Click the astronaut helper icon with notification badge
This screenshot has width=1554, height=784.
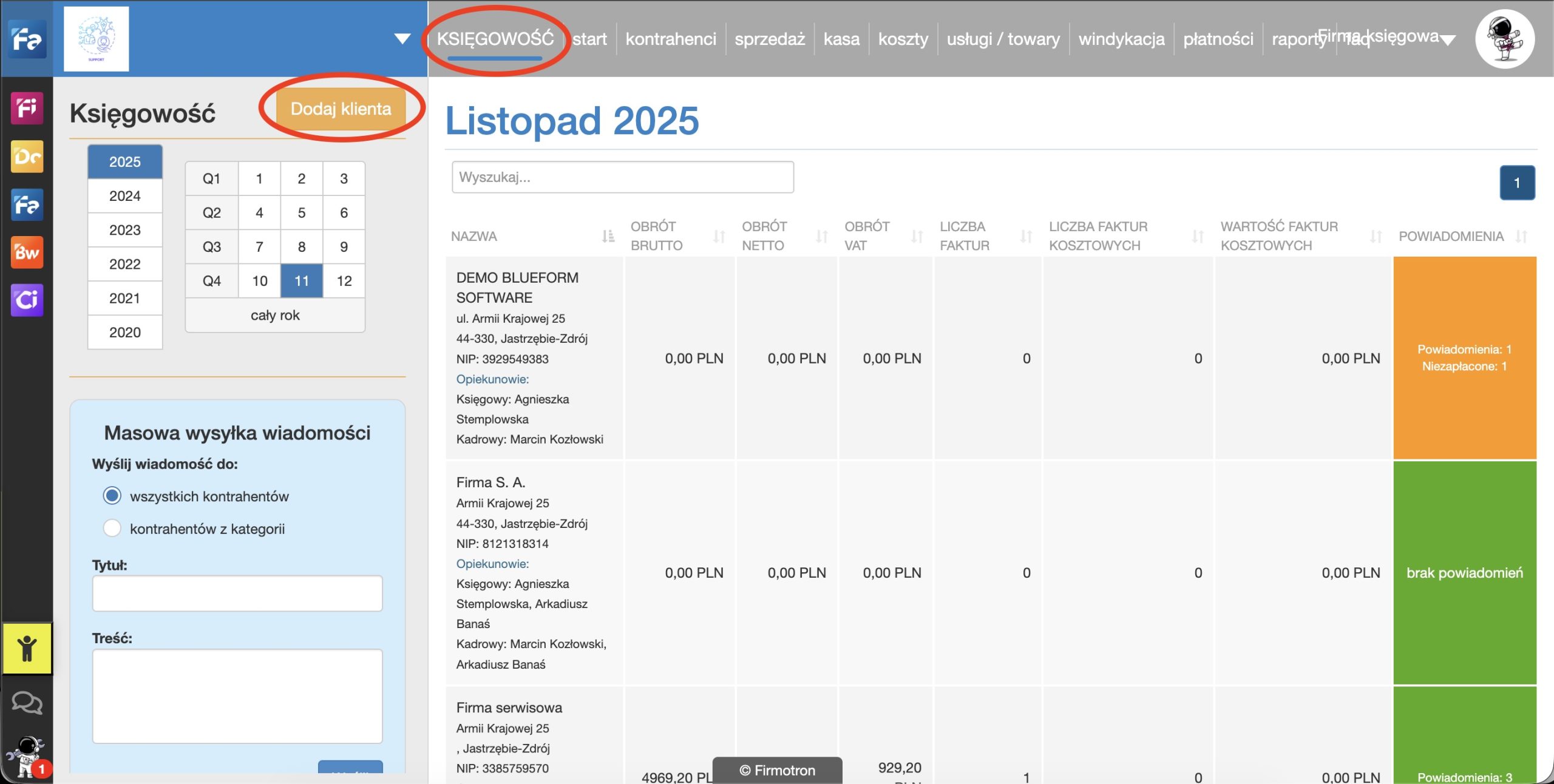27,757
